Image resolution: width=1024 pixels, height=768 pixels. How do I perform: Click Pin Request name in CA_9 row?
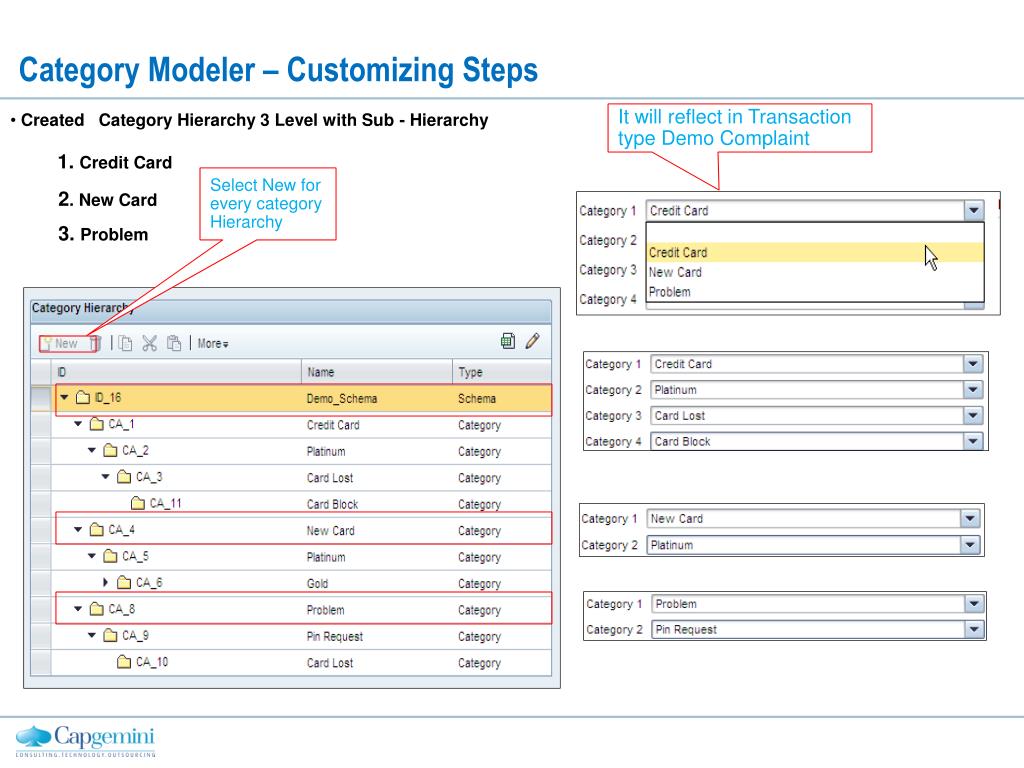pyautogui.click(x=334, y=637)
